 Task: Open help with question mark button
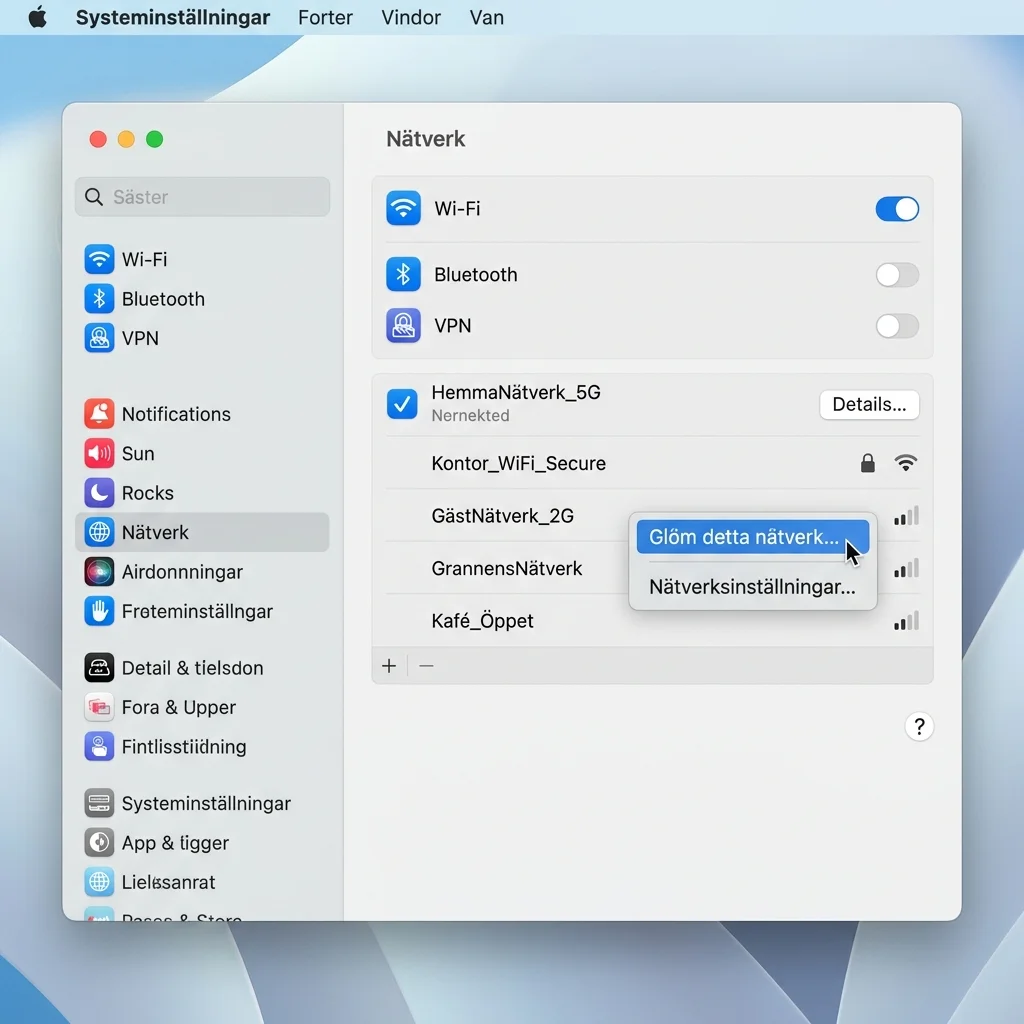point(919,726)
